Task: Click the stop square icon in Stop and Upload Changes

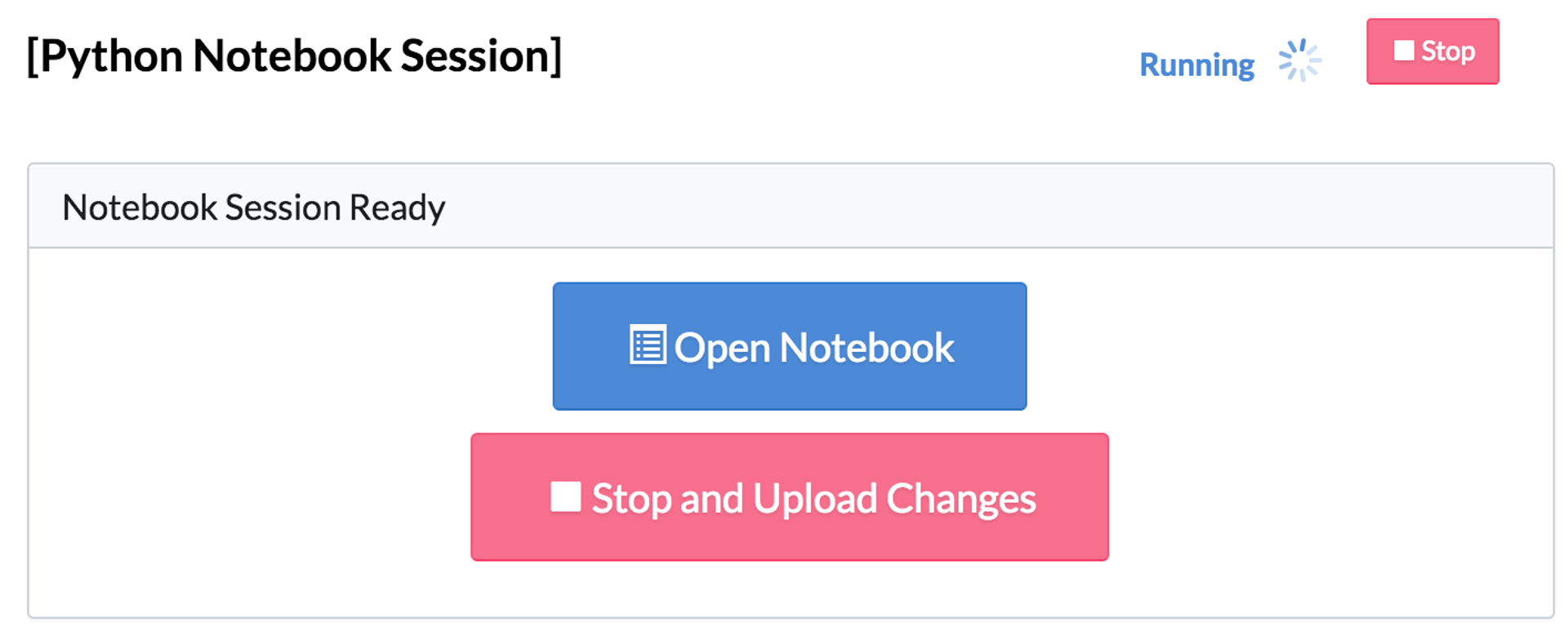Action: click(567, 496)
